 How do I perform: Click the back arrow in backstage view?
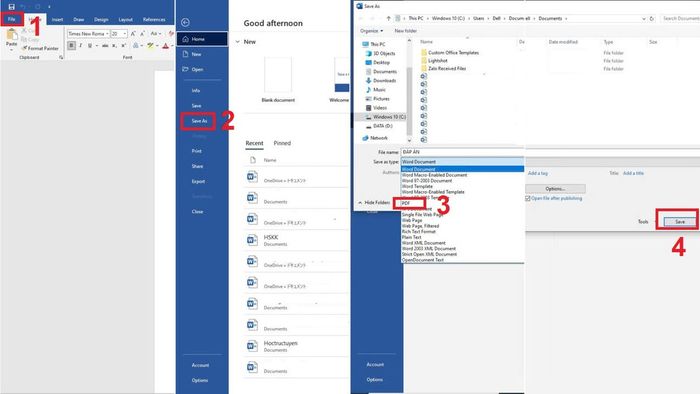[x=185, y=22]
